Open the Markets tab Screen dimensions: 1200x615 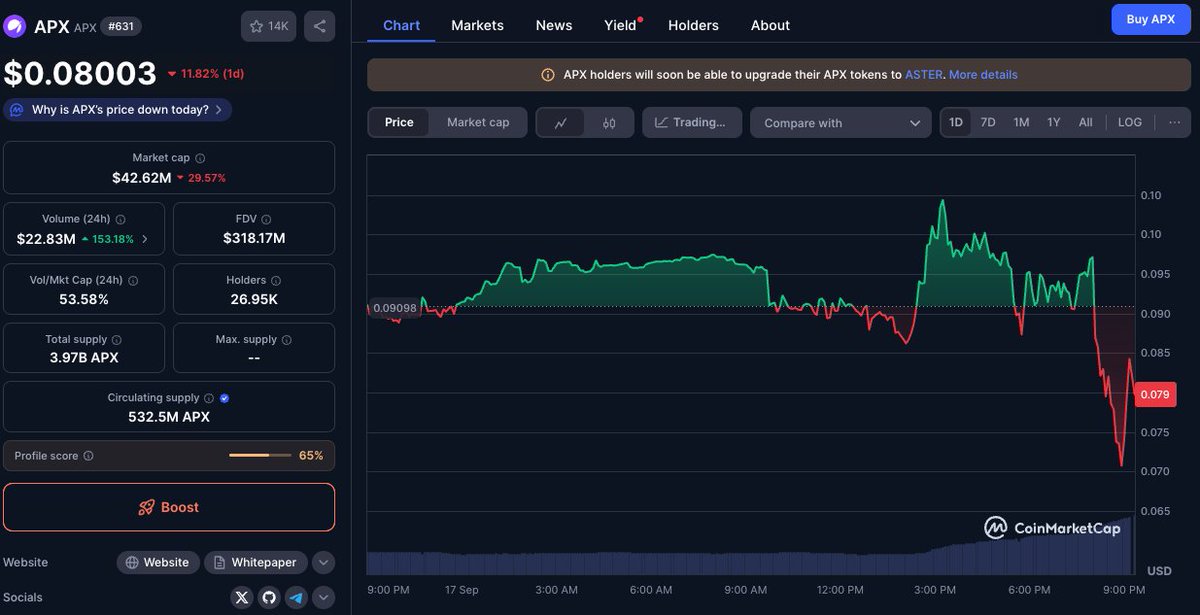tap(477, 25)
